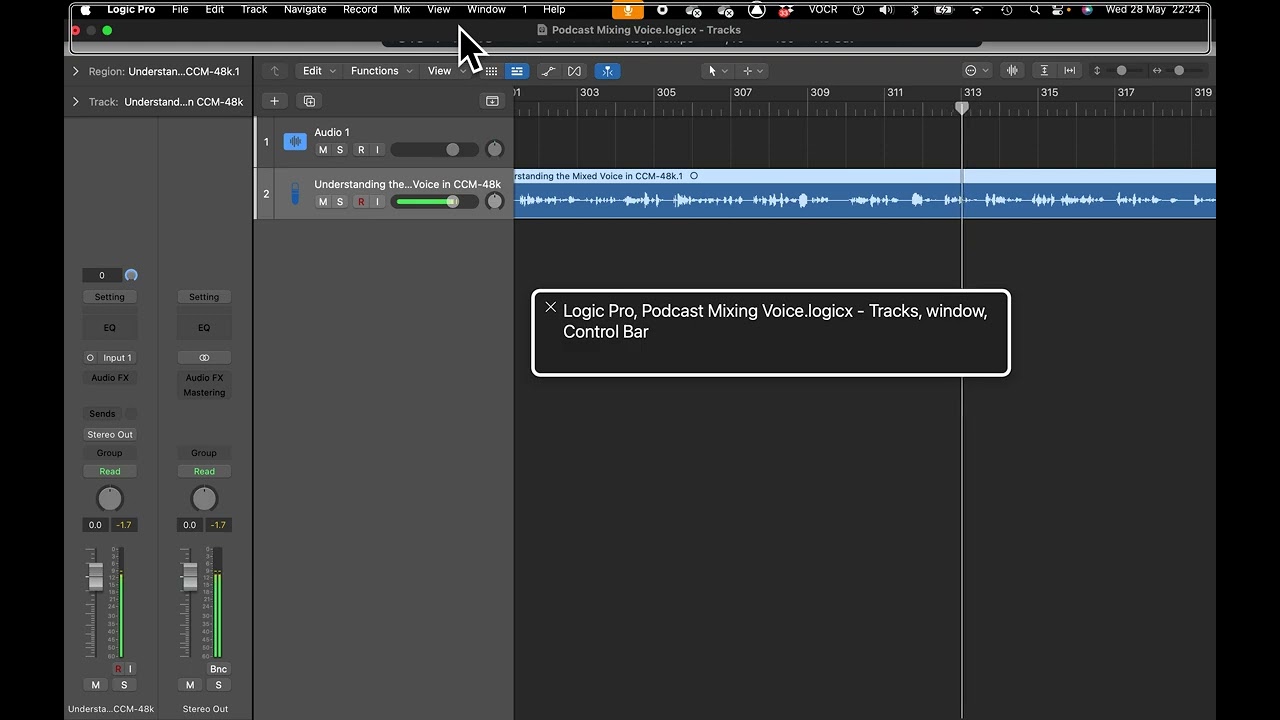
Task: Open the secondary marquee tool menu
Action: 752,71
